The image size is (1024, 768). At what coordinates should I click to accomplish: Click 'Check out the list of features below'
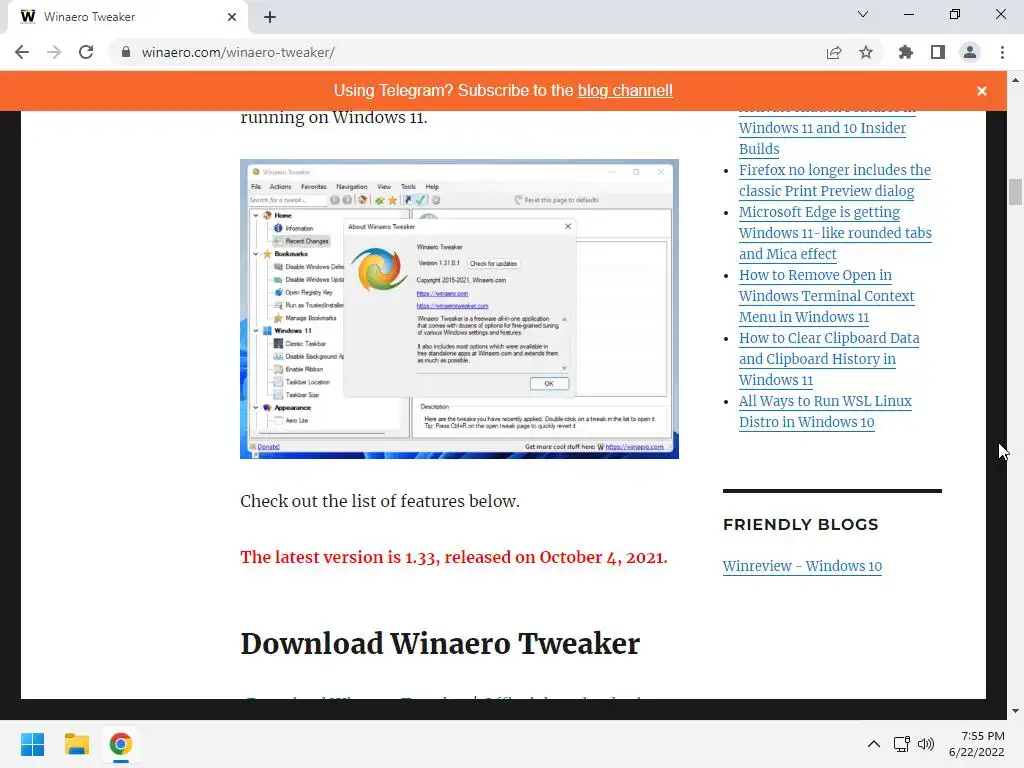(x=380, y=501)
